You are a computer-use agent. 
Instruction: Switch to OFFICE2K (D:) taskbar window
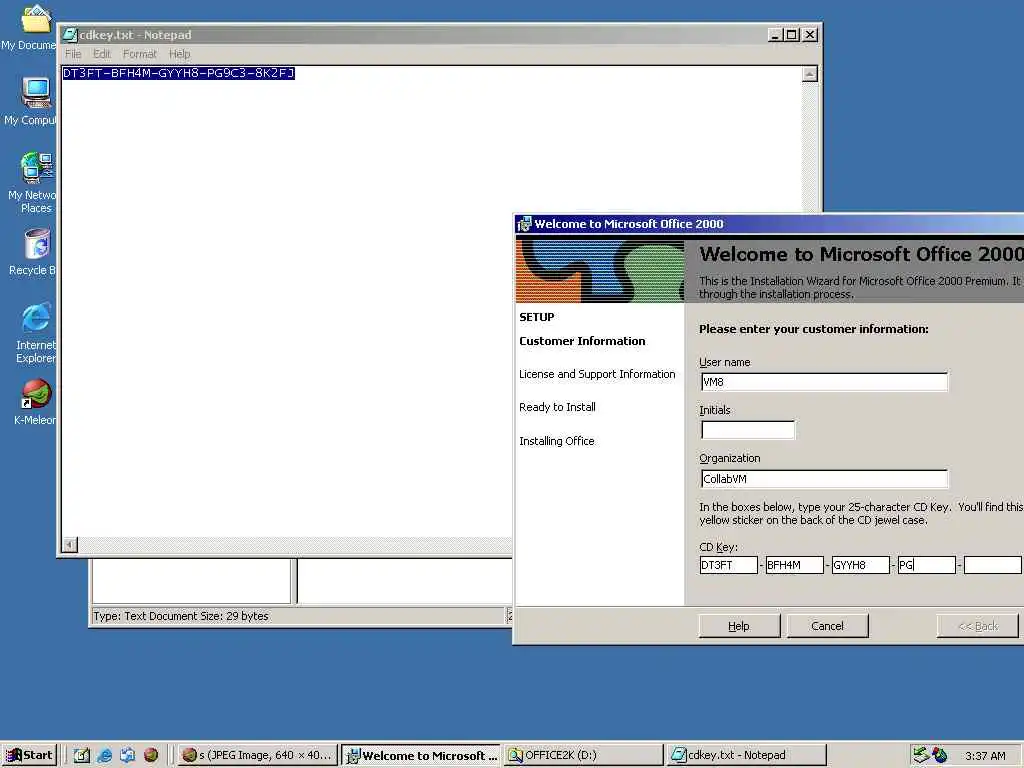click(x=584, y=755)
